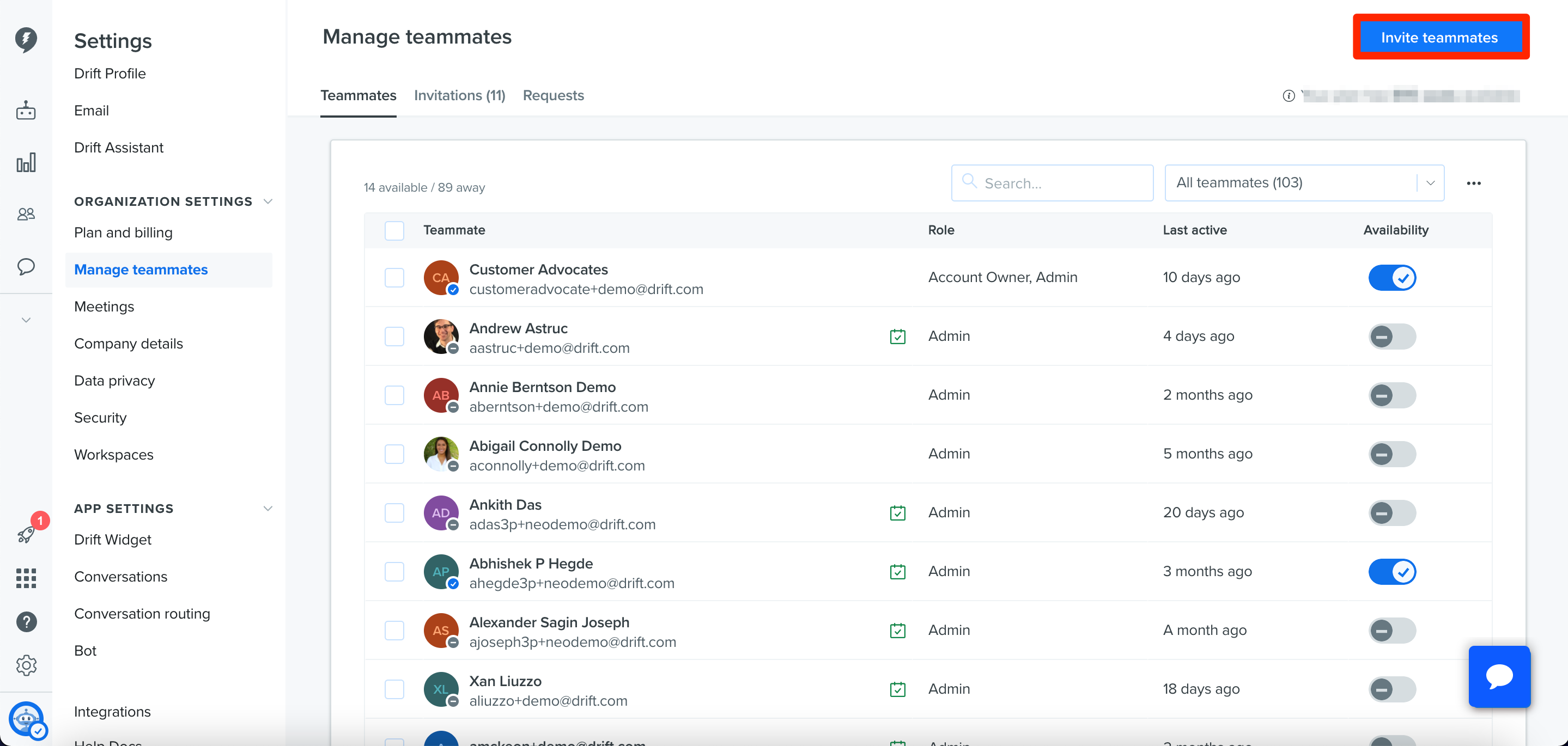
Task: Open the contacts people icon
Action: 26,213
